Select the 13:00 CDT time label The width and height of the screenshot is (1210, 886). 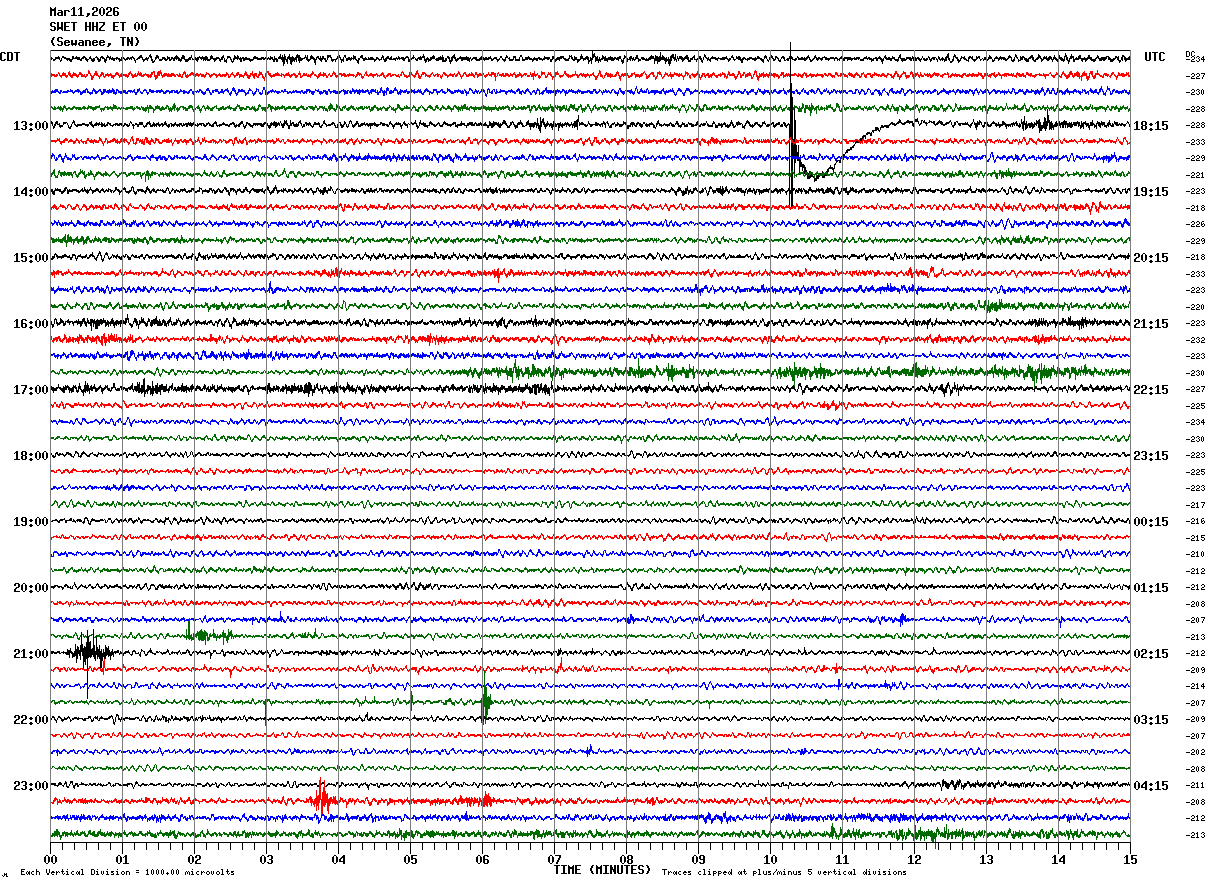pos(31,126)
